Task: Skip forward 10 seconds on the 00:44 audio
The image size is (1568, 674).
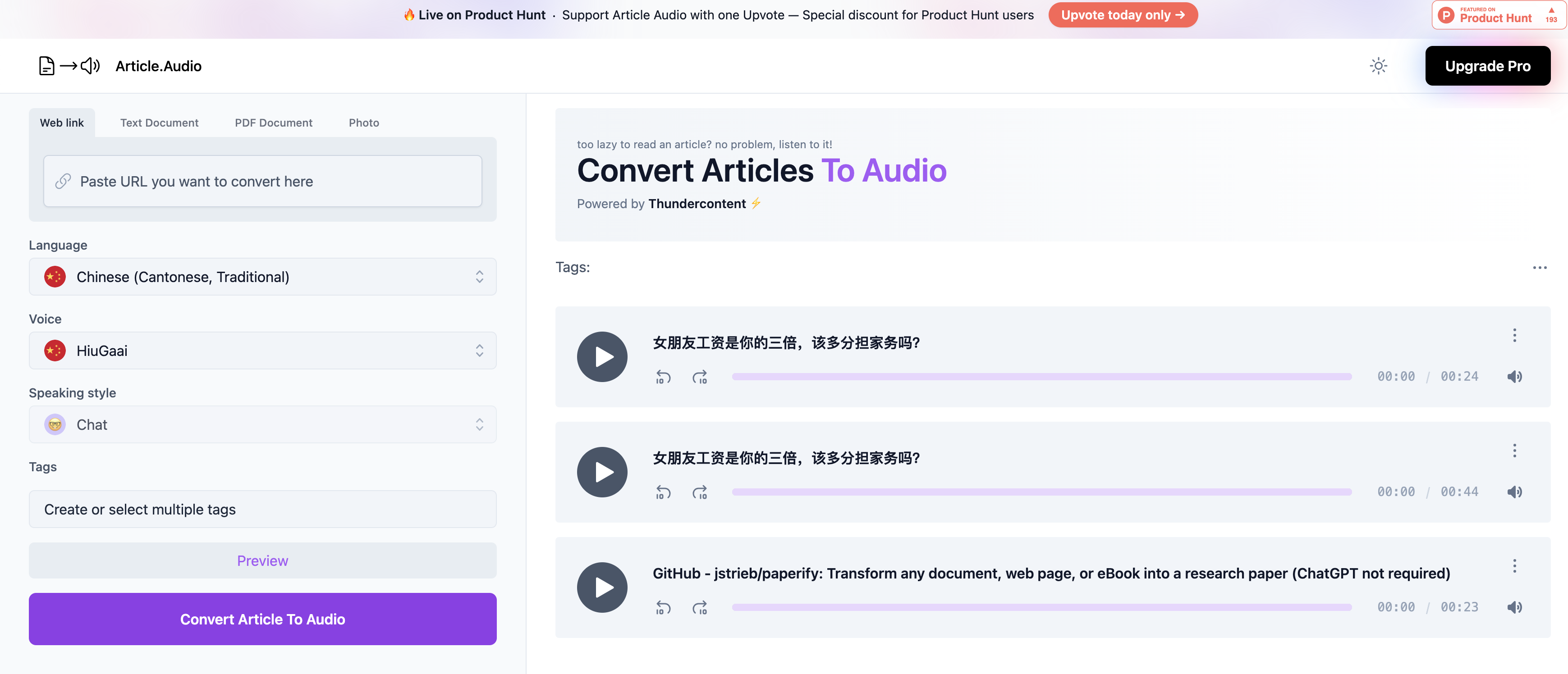Action: [x=699, y=492]
